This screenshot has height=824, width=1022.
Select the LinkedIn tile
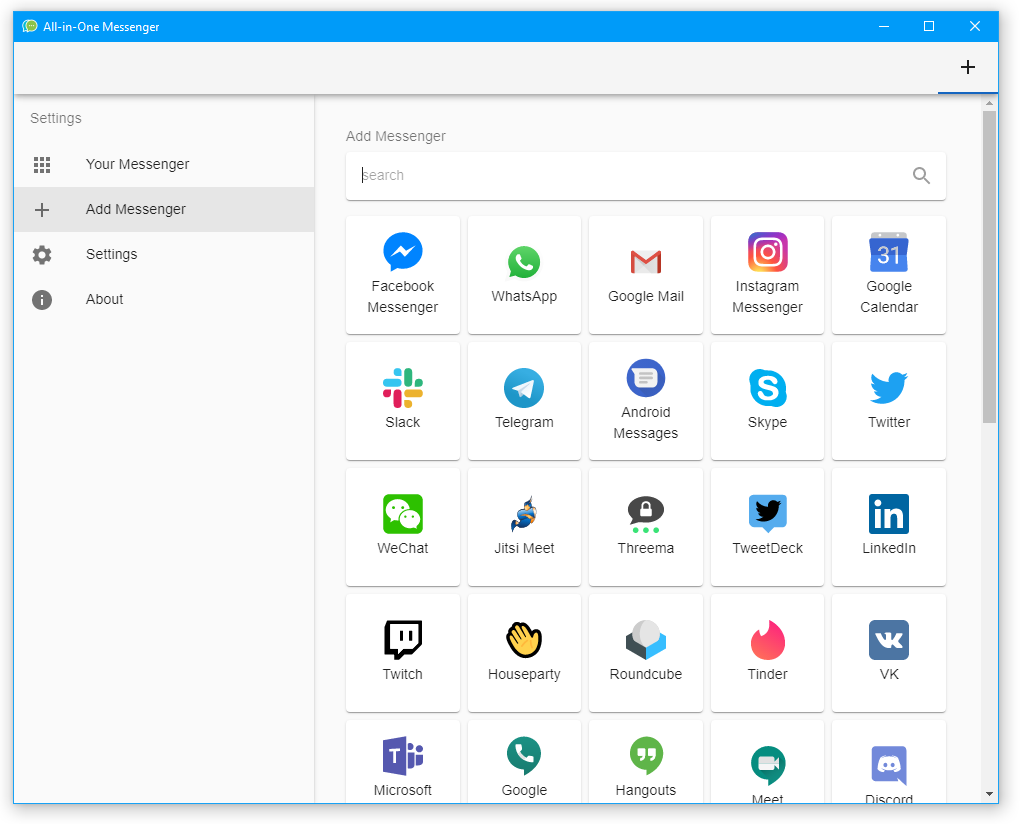coord(889,526)
